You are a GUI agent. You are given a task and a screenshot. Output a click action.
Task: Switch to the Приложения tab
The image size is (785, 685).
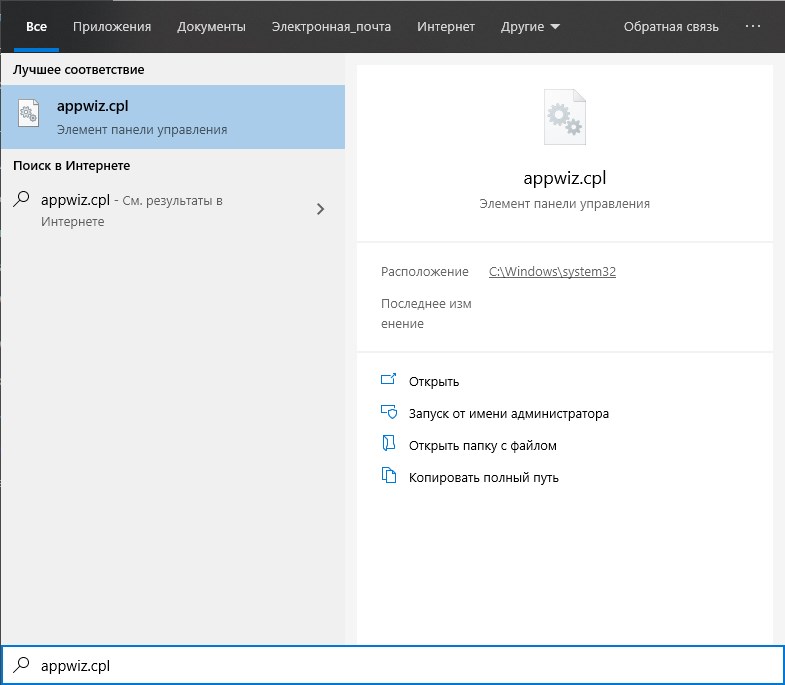coord(112,26)
